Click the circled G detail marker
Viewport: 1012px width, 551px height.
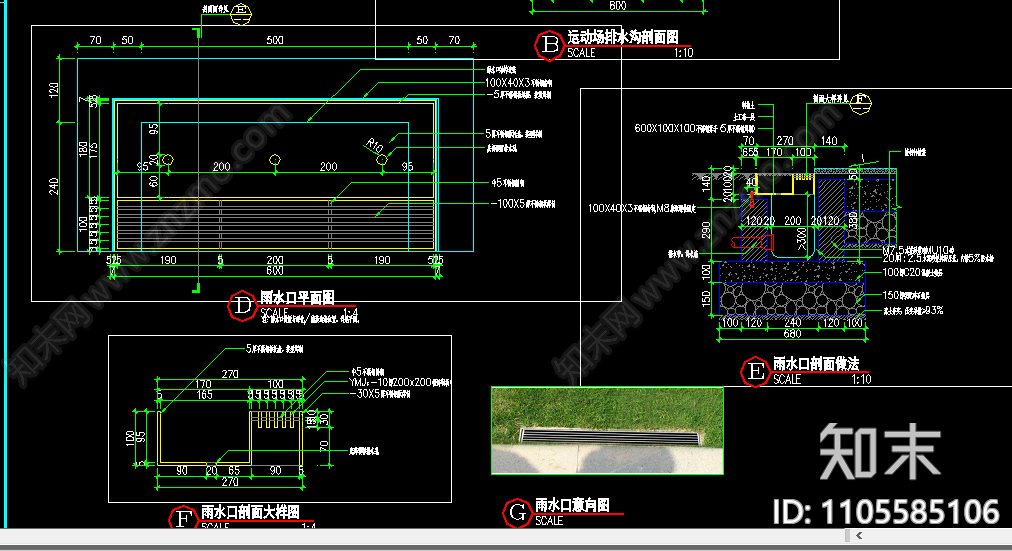(x=517, y=513)
